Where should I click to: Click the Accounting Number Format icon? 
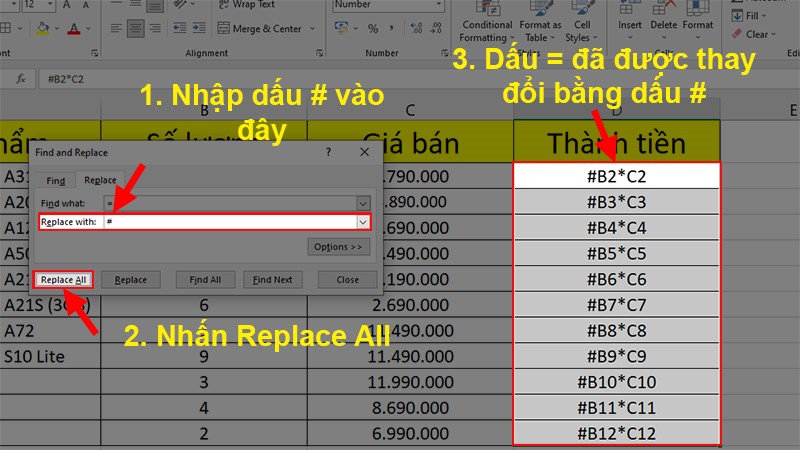coord(341,28)
